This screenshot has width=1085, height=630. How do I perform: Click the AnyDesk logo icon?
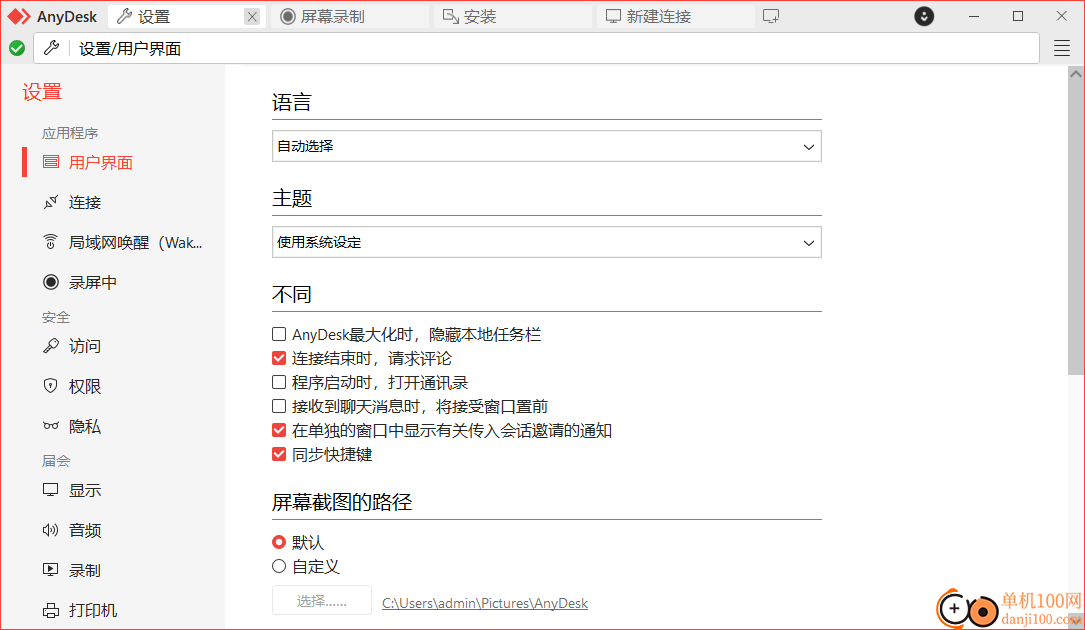pos(19,17)
